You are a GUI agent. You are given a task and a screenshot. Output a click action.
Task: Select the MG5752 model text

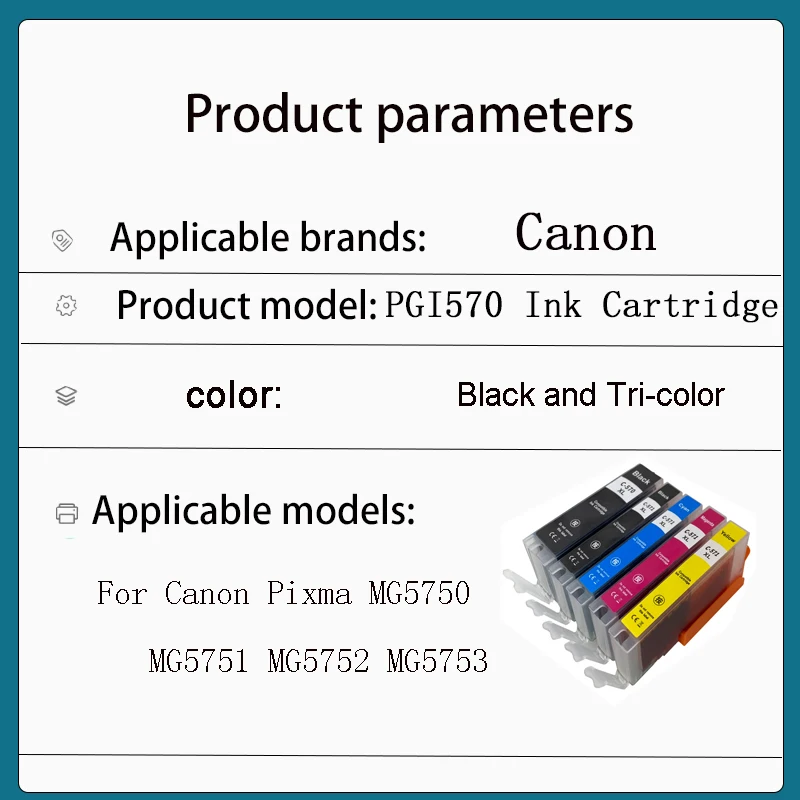pyautogui.click(x=317, y=661)
